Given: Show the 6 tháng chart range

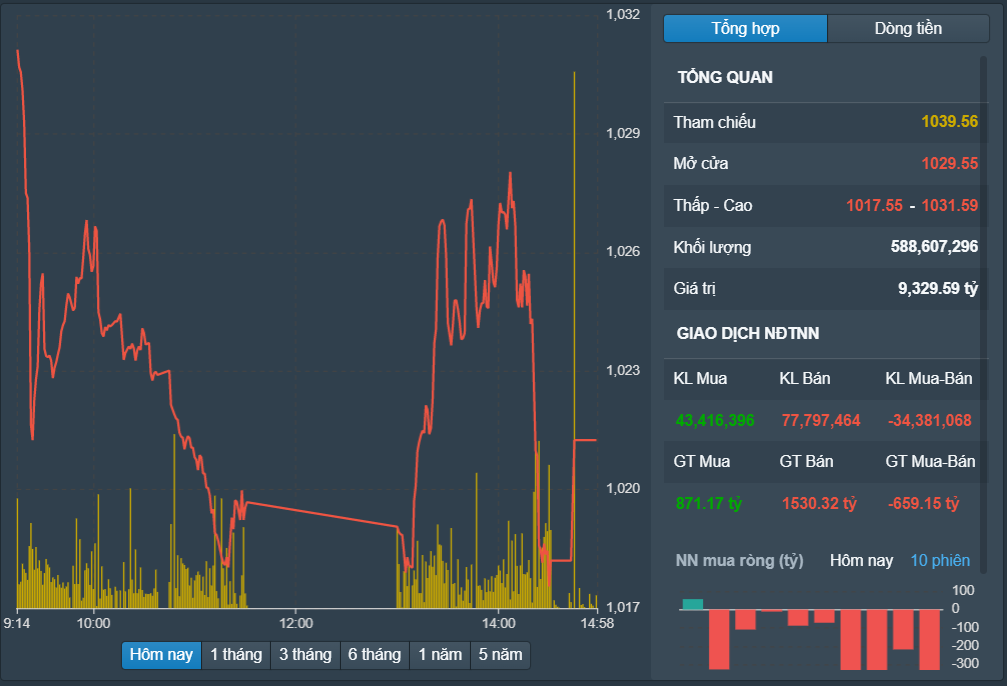Looking at the screenshot, I should tap(374, 655).
